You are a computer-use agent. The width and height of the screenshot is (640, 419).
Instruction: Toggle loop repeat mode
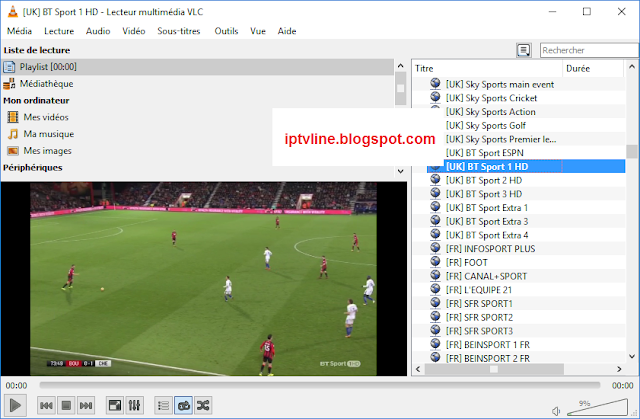tap(183, 406)
